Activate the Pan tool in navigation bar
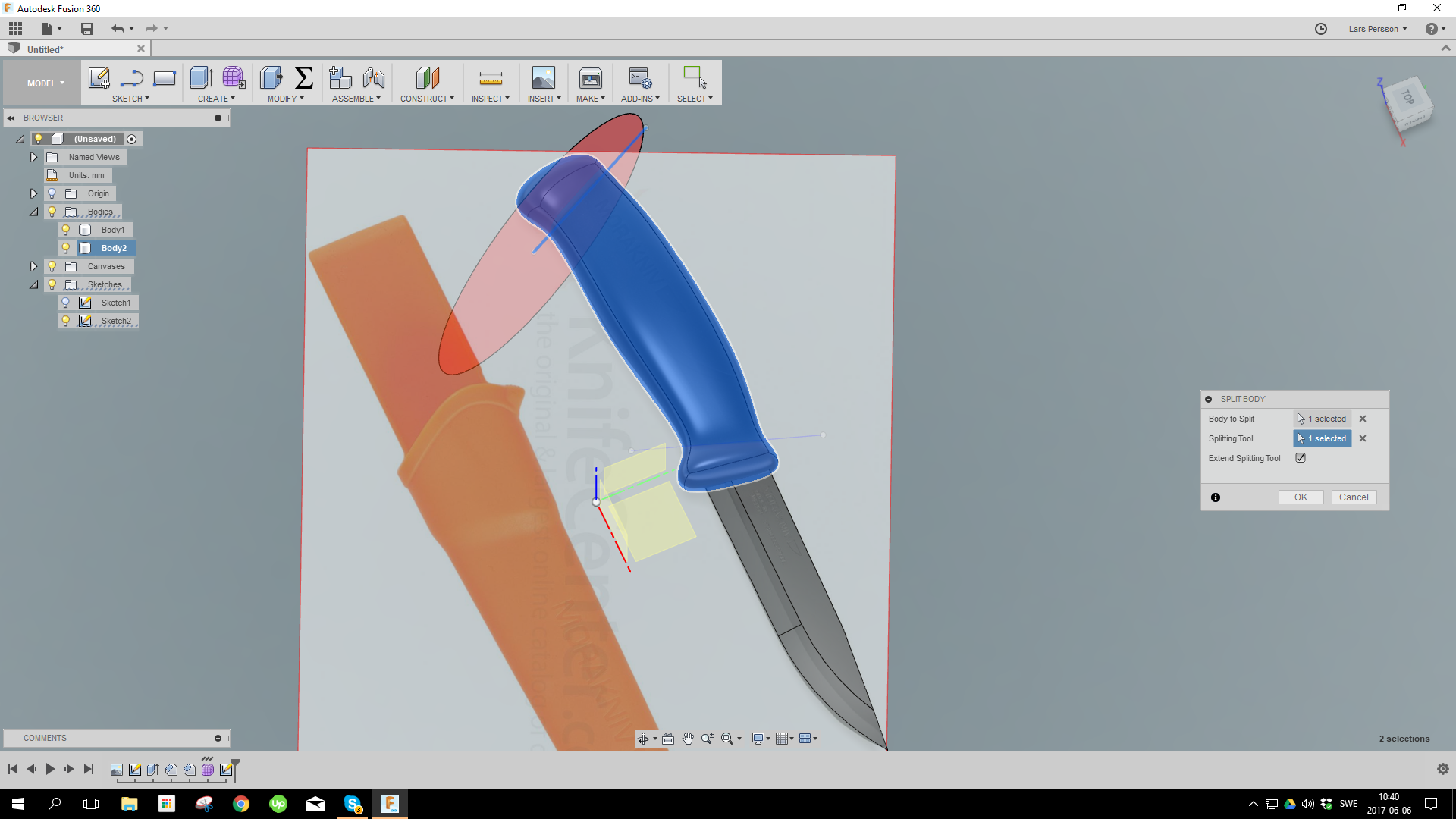 point(688,738)
